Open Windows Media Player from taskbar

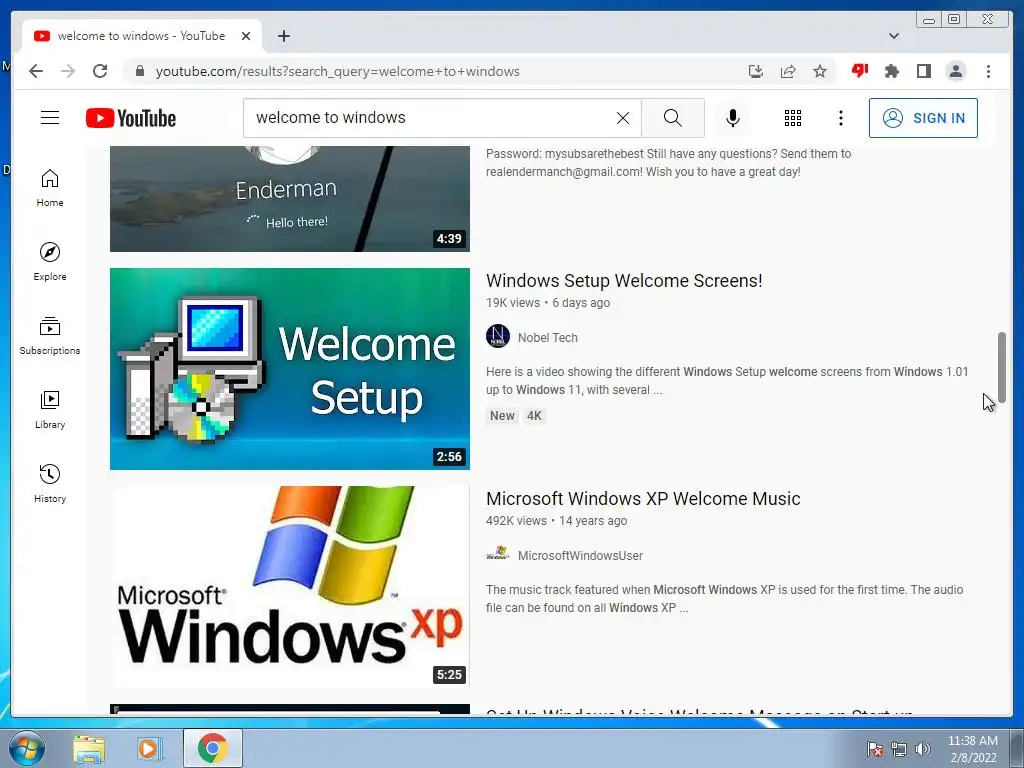tap(149, 749)
